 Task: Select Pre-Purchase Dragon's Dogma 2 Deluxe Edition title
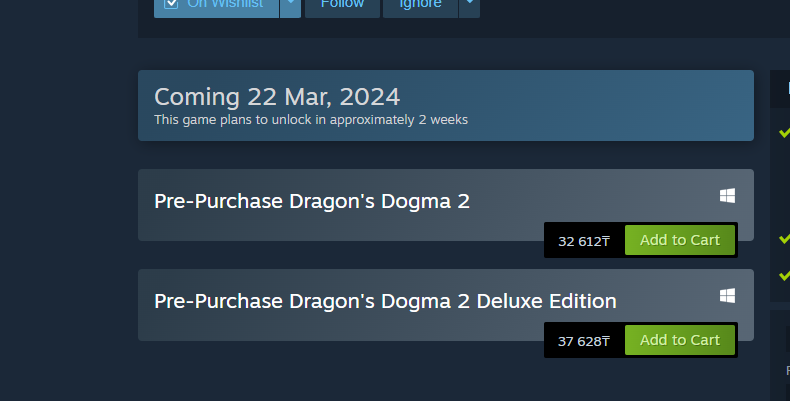[x=385, y=301]
